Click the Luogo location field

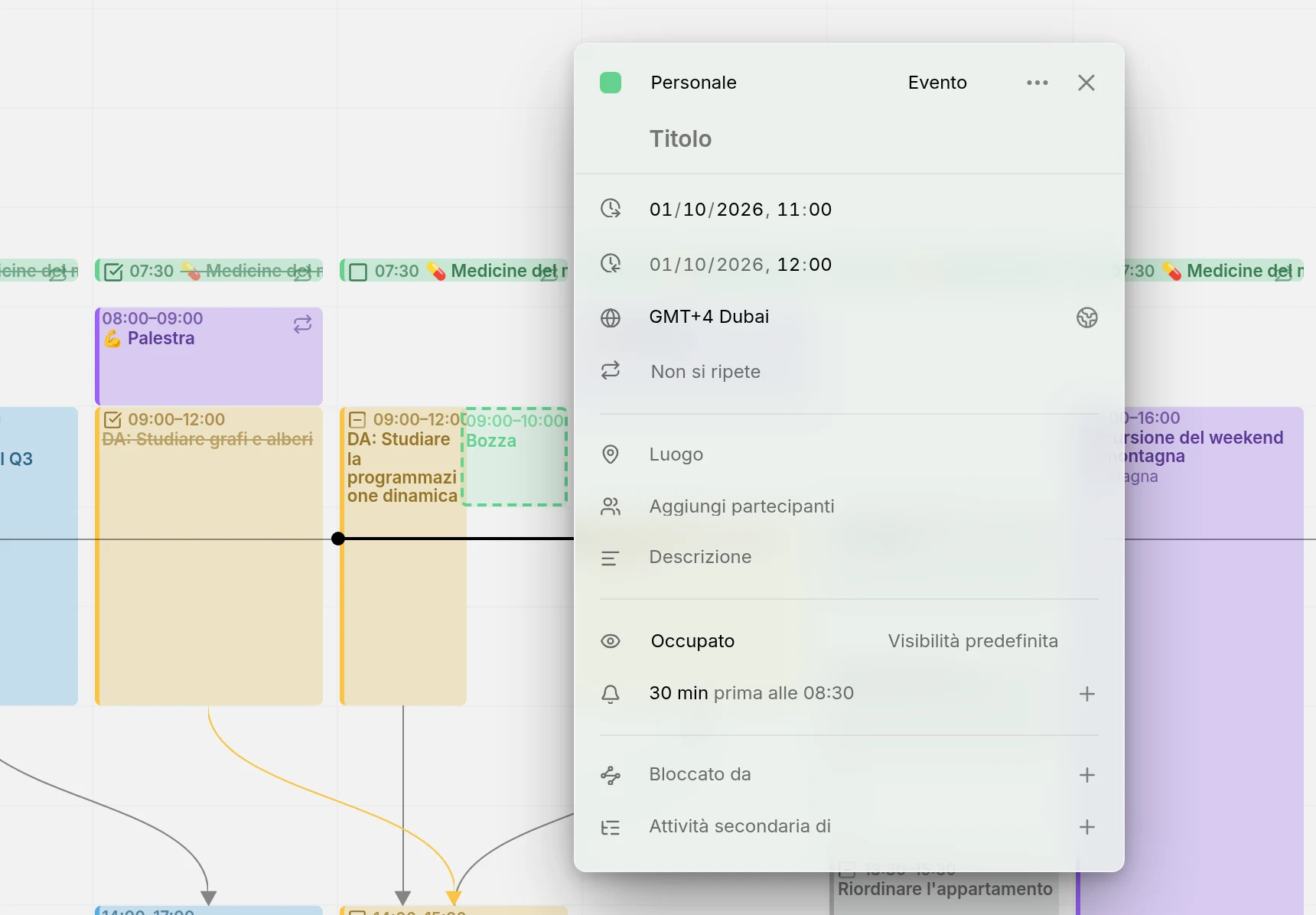coord(676,454)
